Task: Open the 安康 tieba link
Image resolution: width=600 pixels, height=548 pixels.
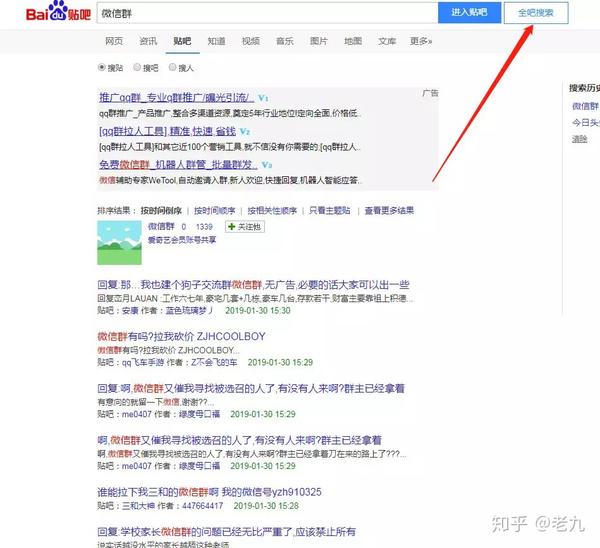Action: 130,310
